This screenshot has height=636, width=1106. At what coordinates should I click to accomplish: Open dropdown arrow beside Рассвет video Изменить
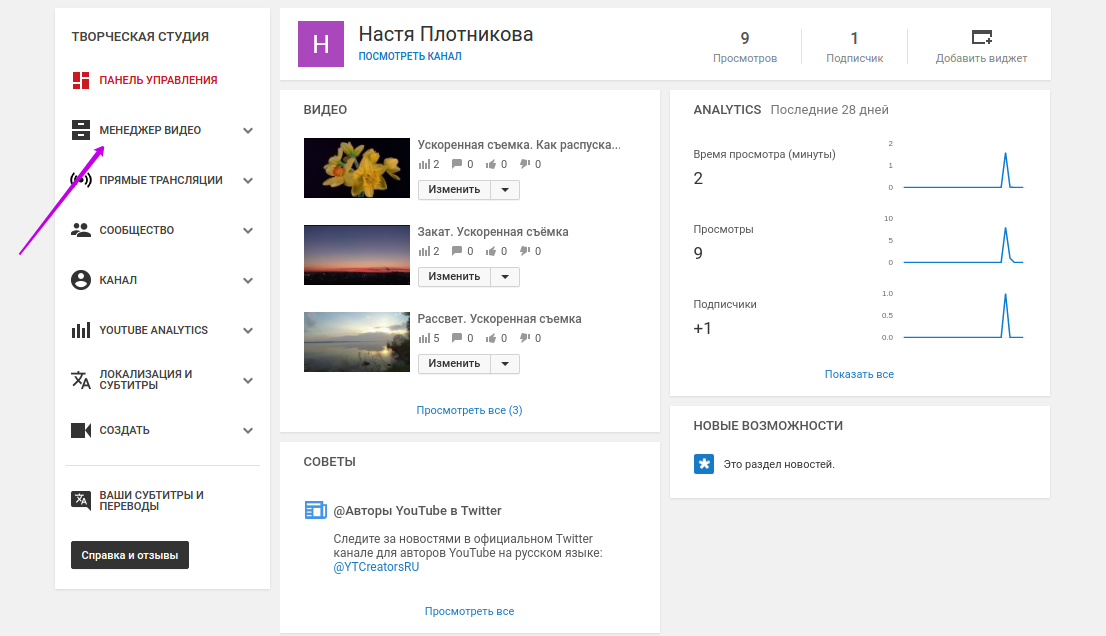(x=505, y=364)
